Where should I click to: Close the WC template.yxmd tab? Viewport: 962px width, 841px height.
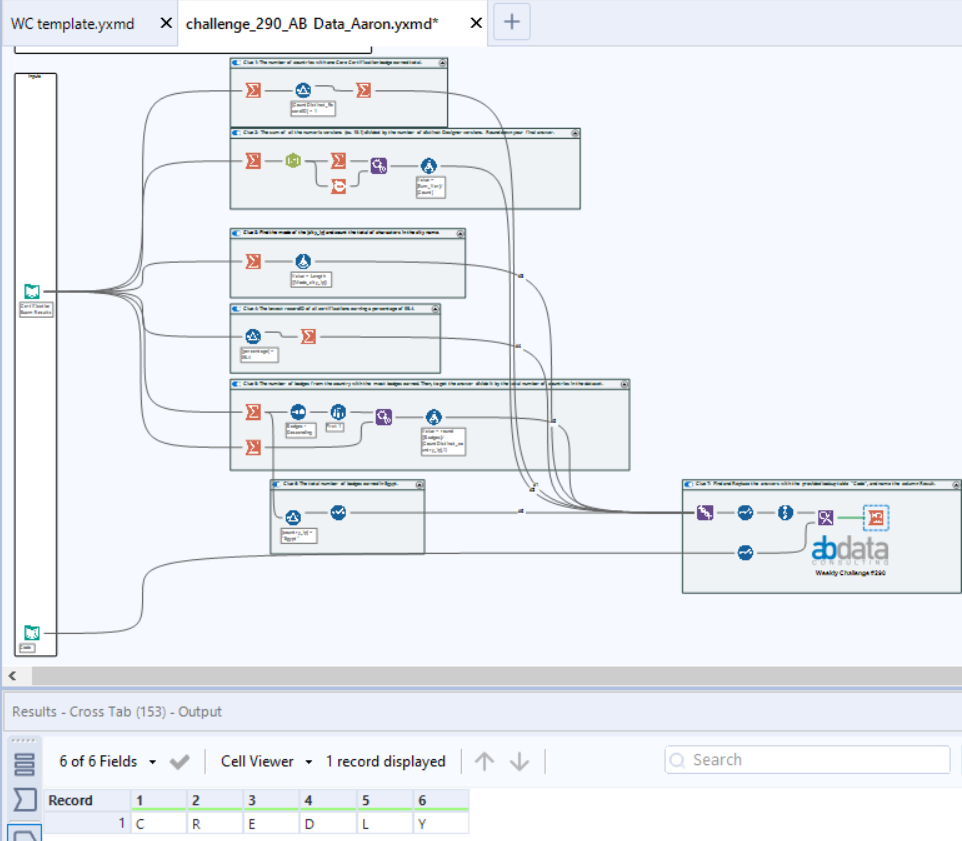pyautogui.click(x=166, y=23)
